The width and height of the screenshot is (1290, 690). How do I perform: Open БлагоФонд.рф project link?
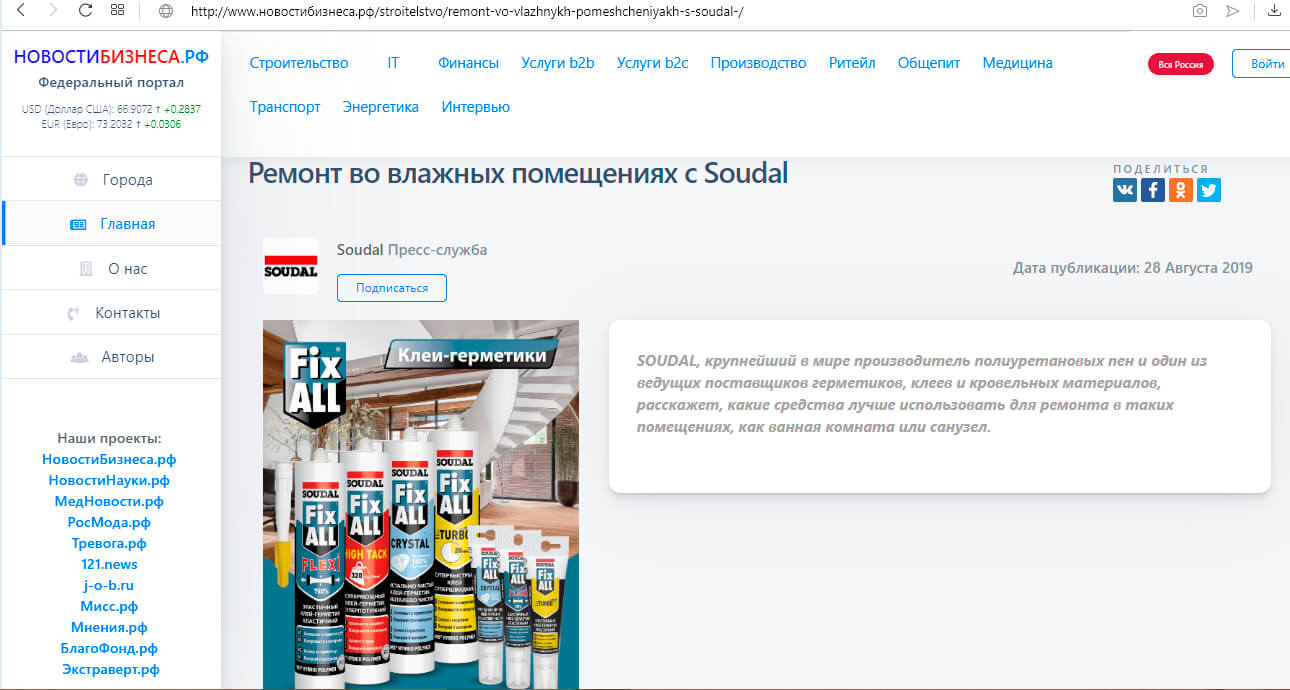pos(109,648)
